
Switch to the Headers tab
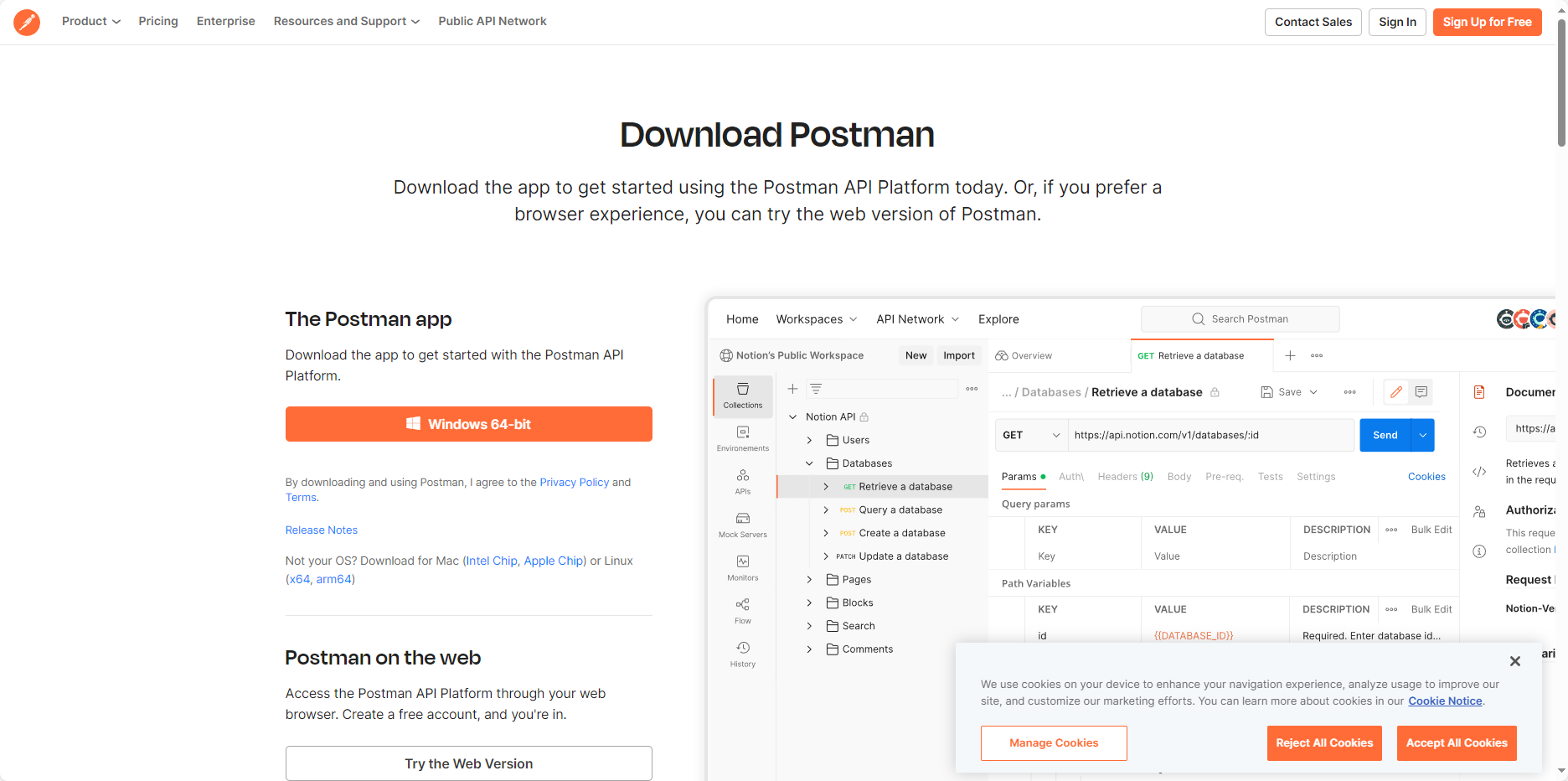tap(1125, 477)
